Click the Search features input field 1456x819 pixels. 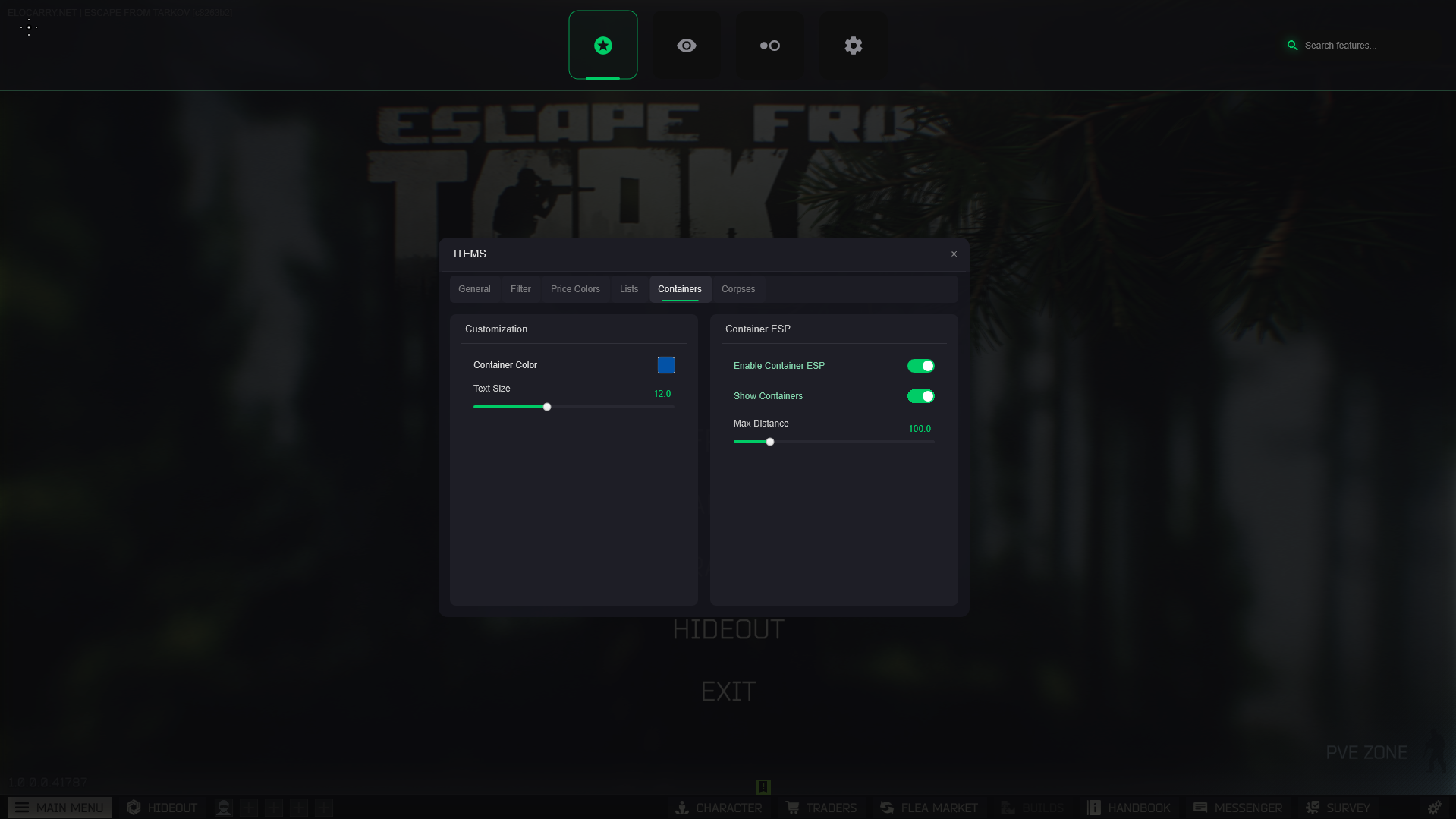pos(1358,46)
